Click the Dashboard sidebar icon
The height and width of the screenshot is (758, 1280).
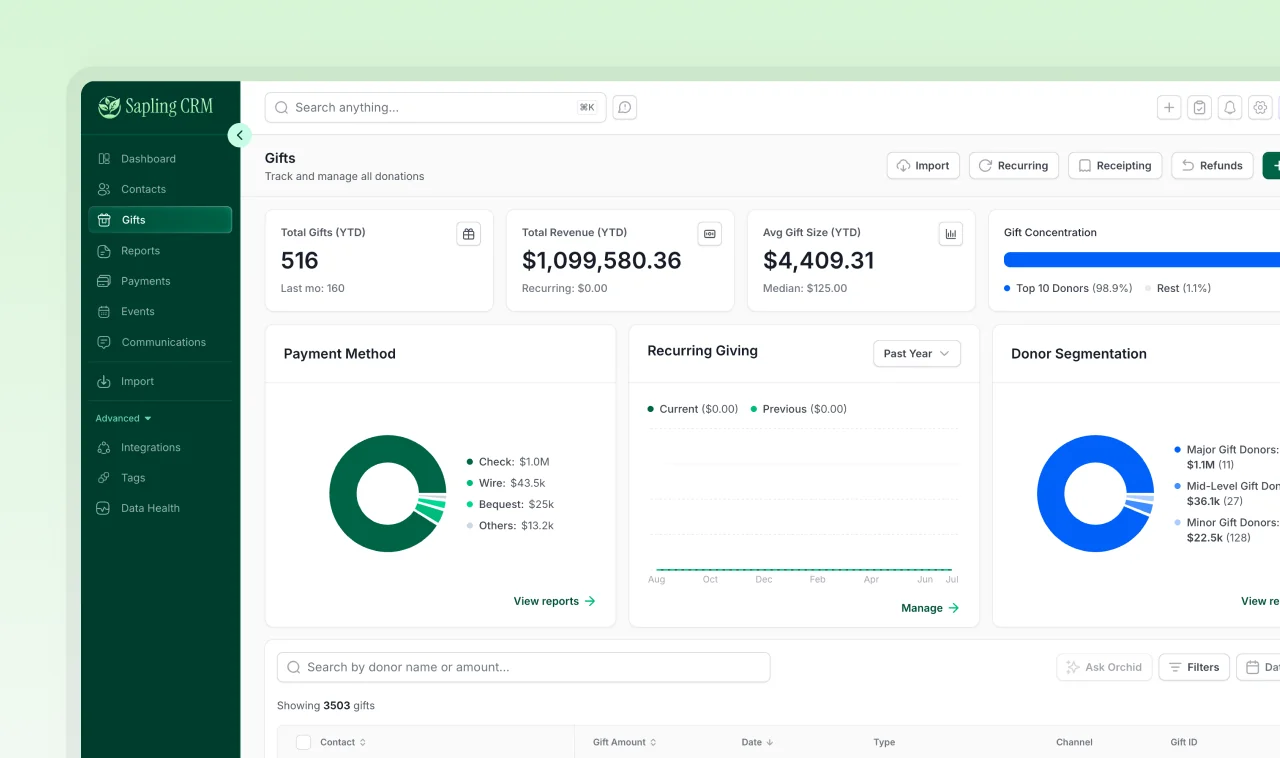coord(104,159)
